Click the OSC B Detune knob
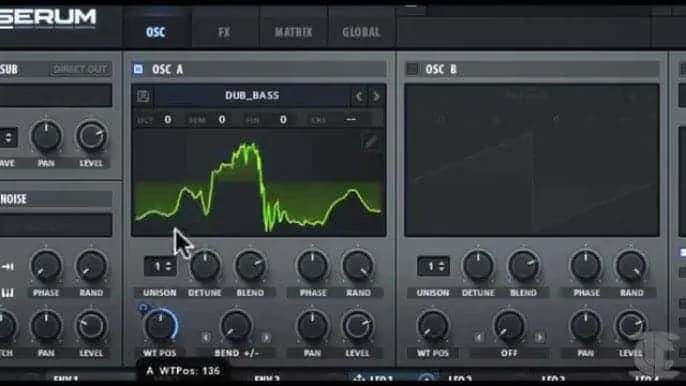 point(478,266)
